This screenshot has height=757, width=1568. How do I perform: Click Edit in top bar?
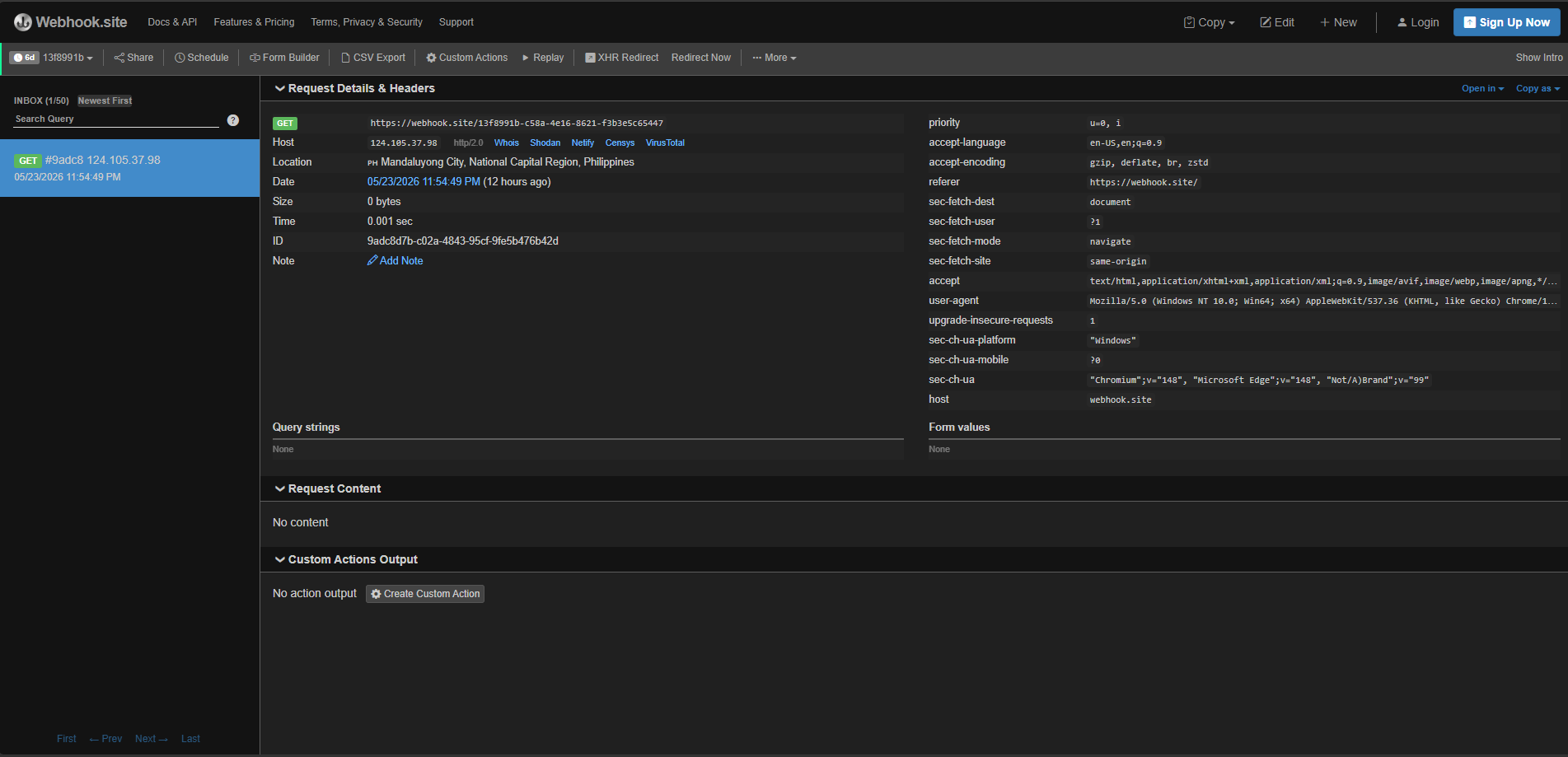(1277, 22)
